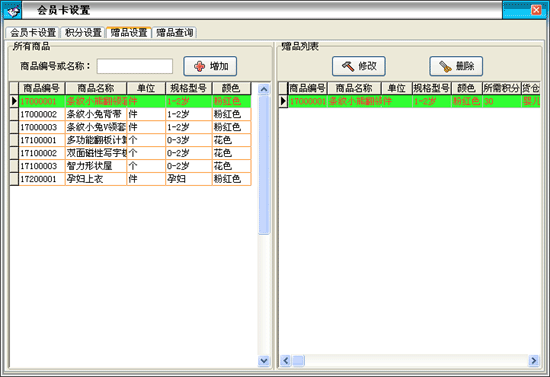Click the 商品编号或名称 search field

pos(135,66)
